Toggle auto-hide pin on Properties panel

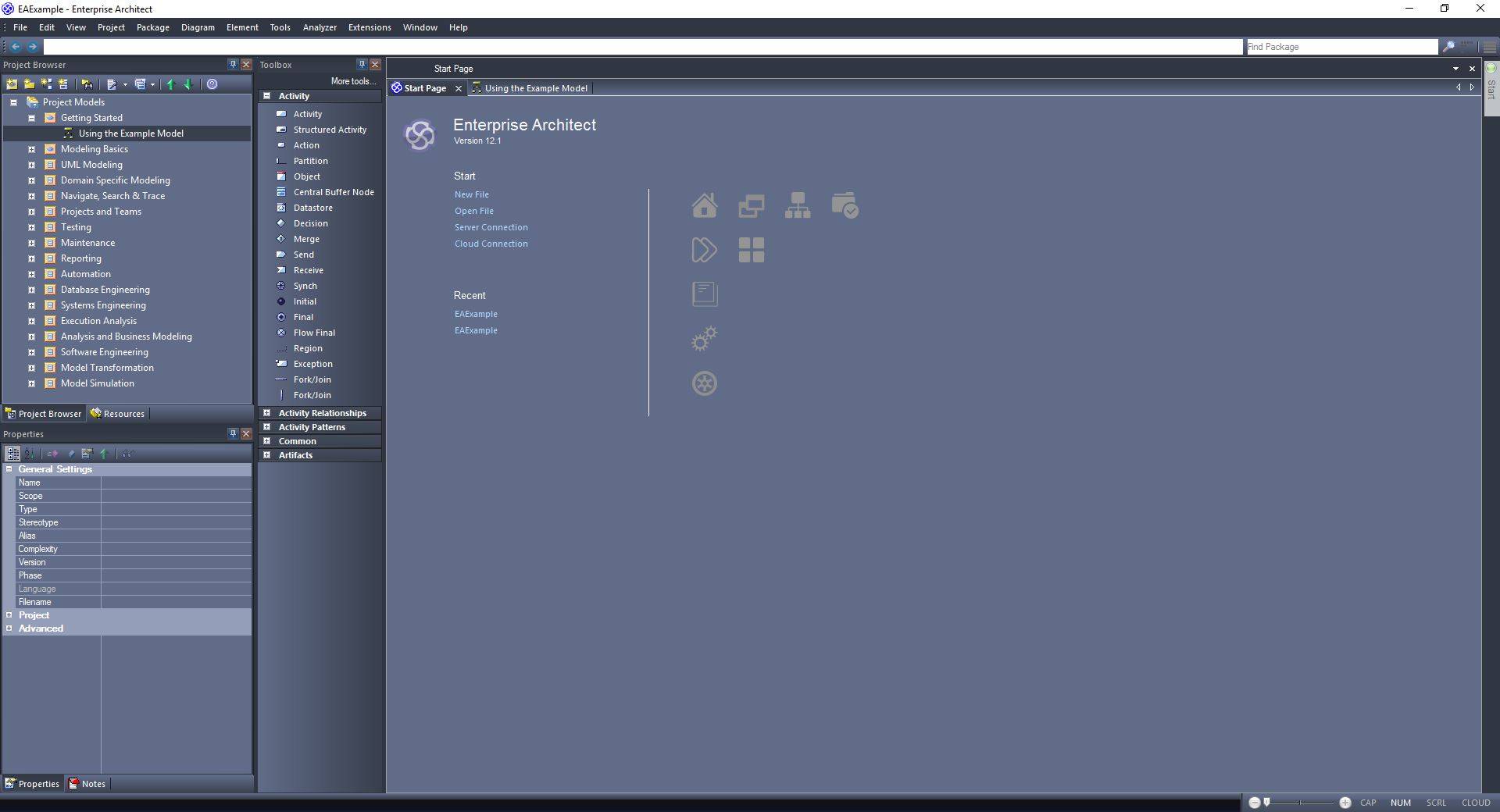pyautogui.click(x=233, y=433)
